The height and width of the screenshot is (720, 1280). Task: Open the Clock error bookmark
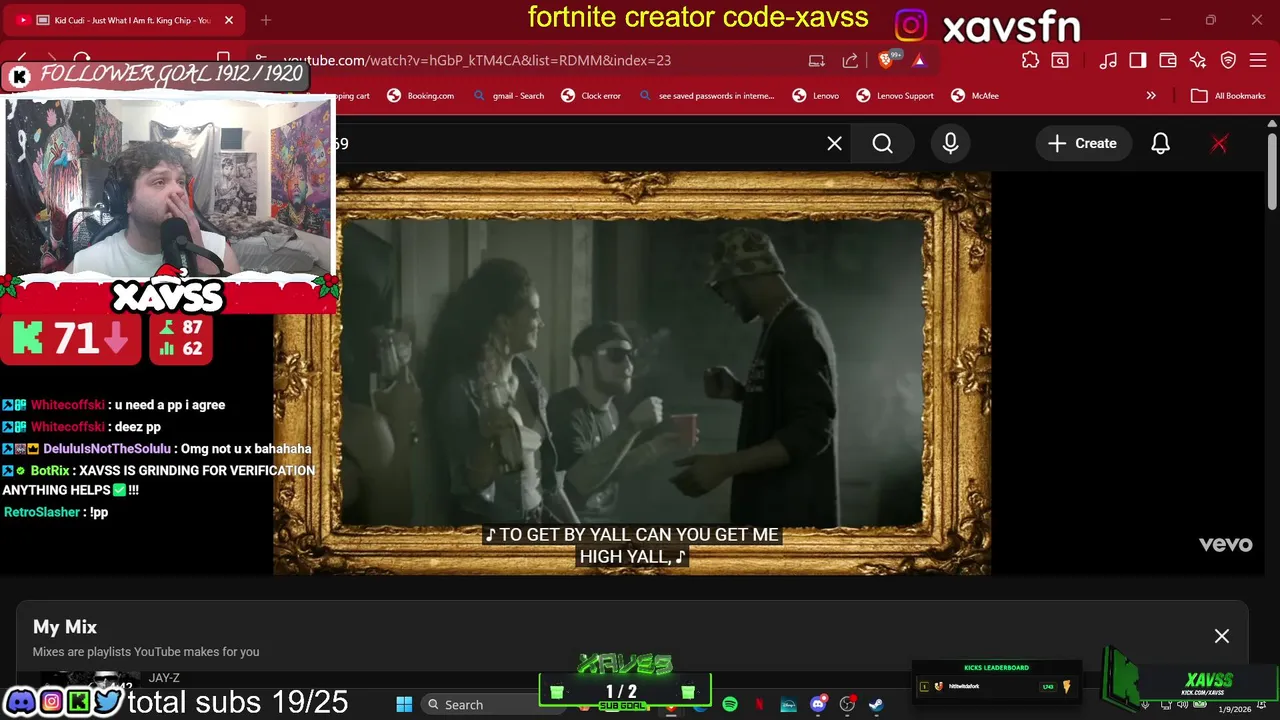(591, 96)
